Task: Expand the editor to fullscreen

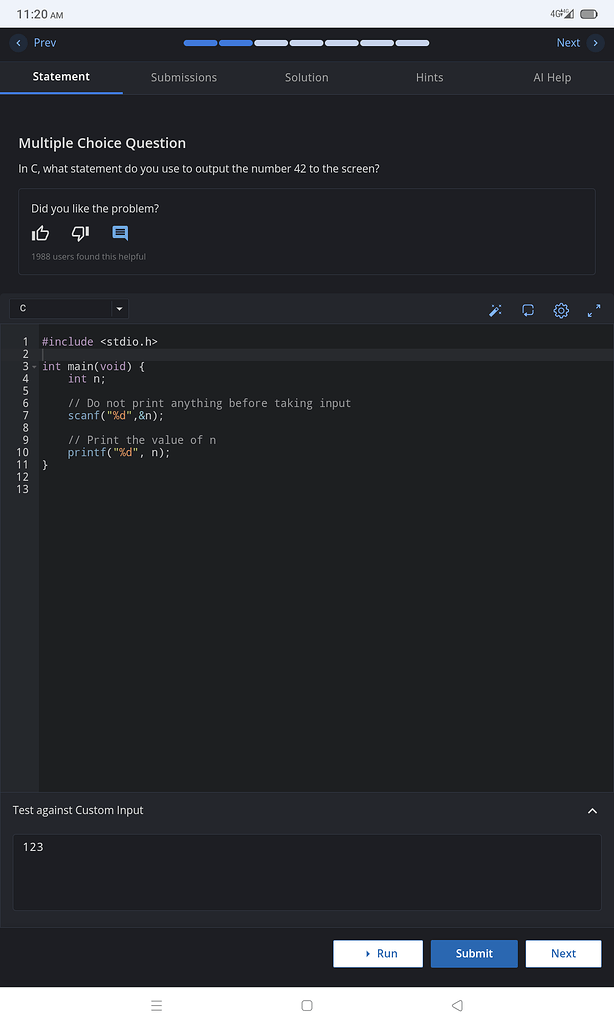Action: 592,310
